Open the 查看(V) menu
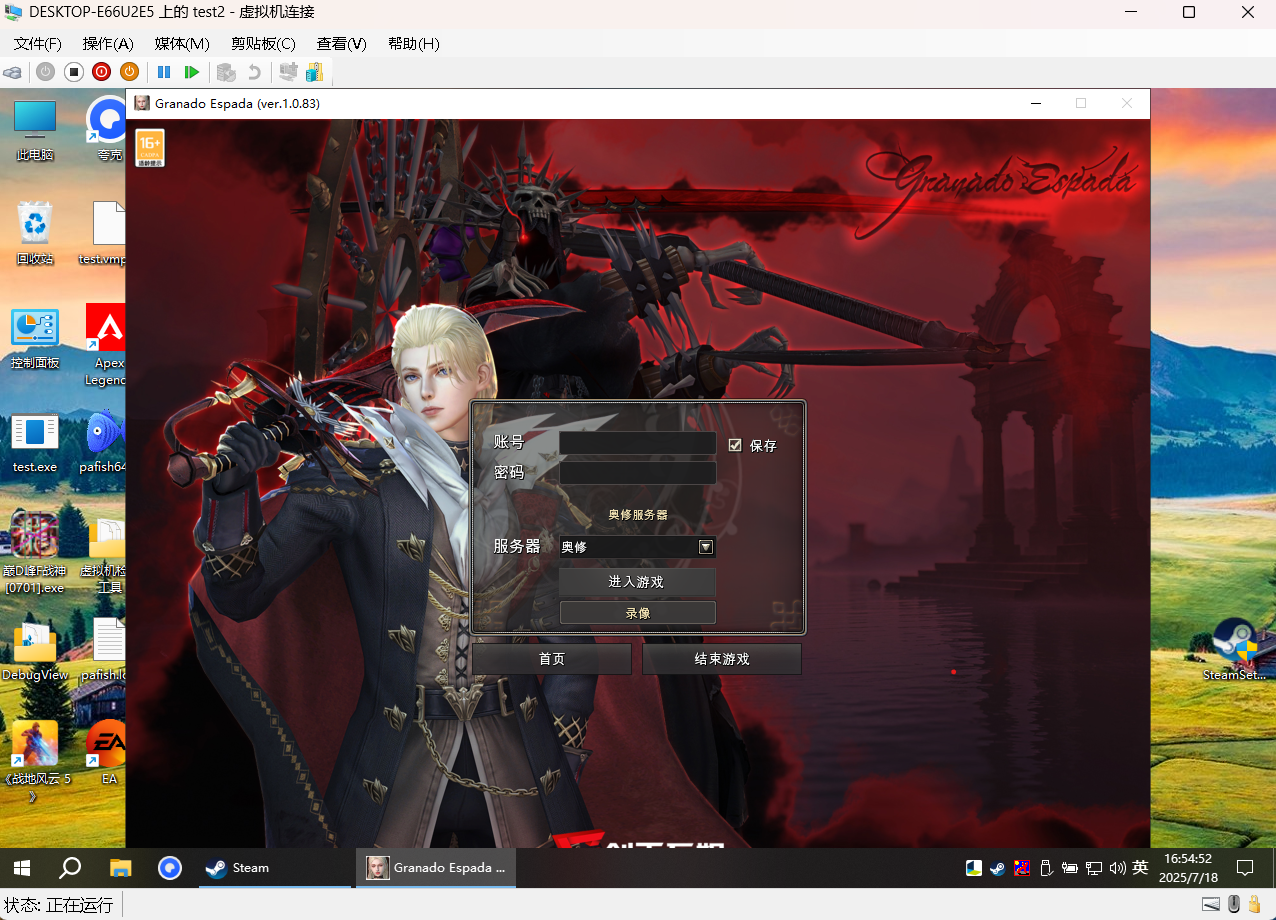Screen dimensions: 1276x920 point(341,44)
